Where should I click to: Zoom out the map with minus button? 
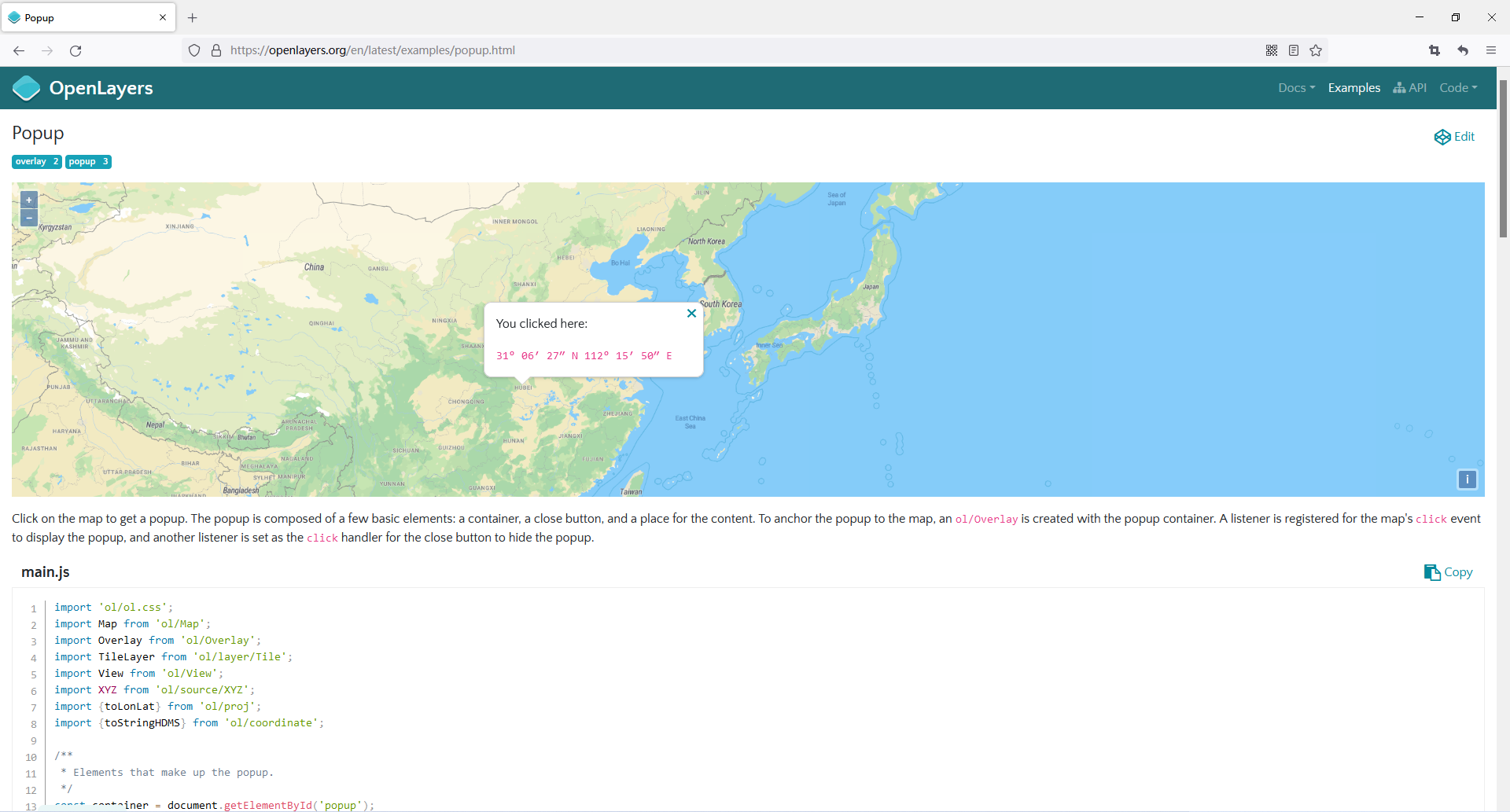pyautogui.click(x=29, y=218)
